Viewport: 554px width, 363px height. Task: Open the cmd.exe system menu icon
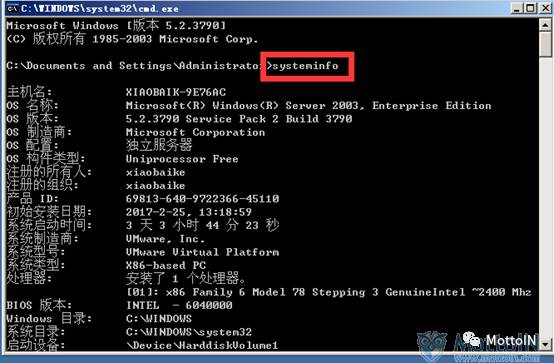pos(13,8)
